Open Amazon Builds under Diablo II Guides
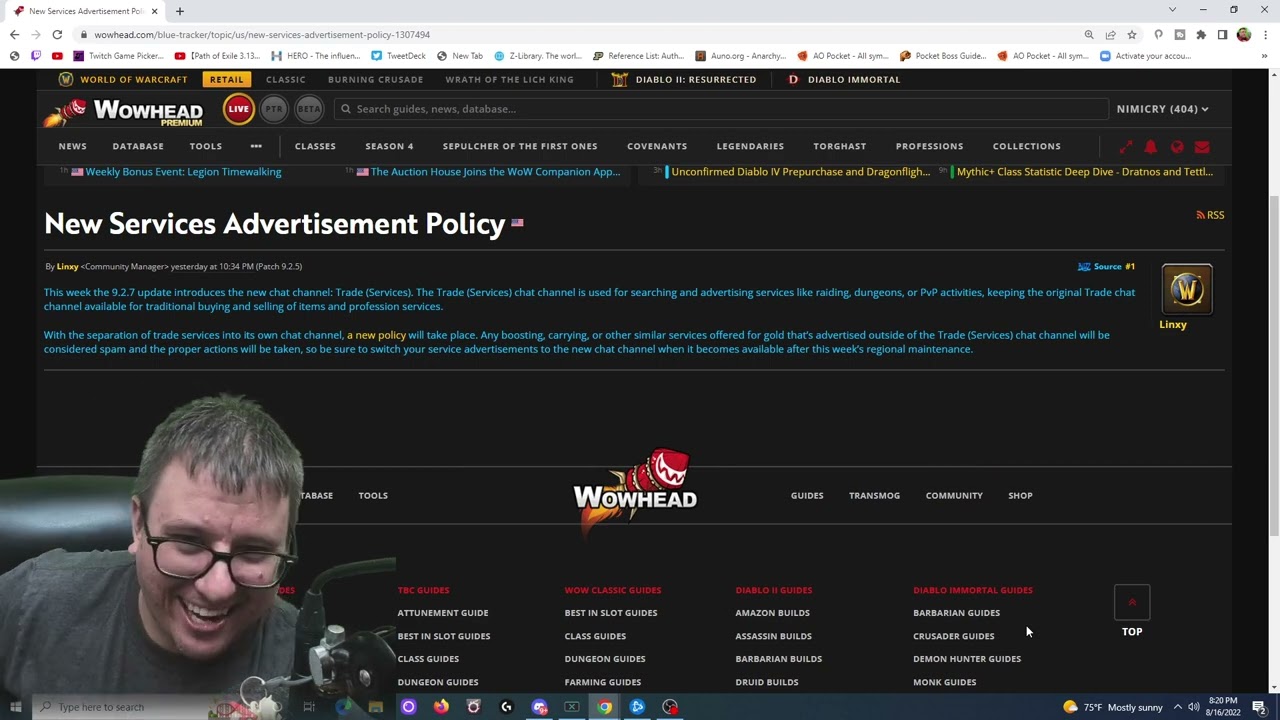The height and width of the screenshot is (720, 1280). coord(772,613)
